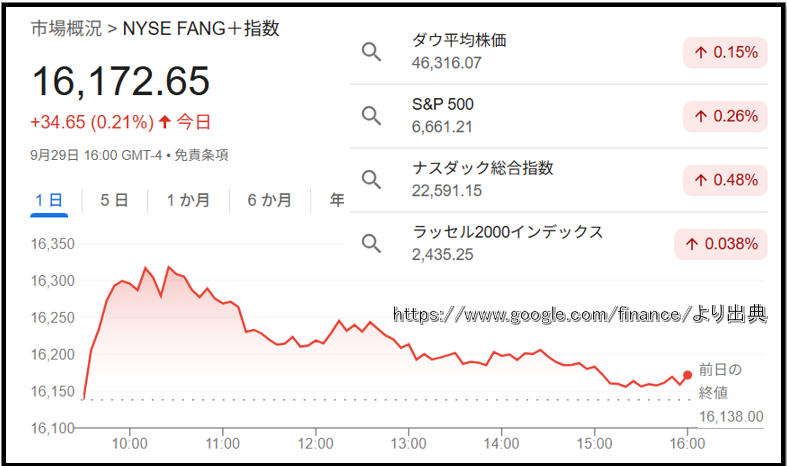Click the ↑ 0.15% change badge

(x=724, y=52)
